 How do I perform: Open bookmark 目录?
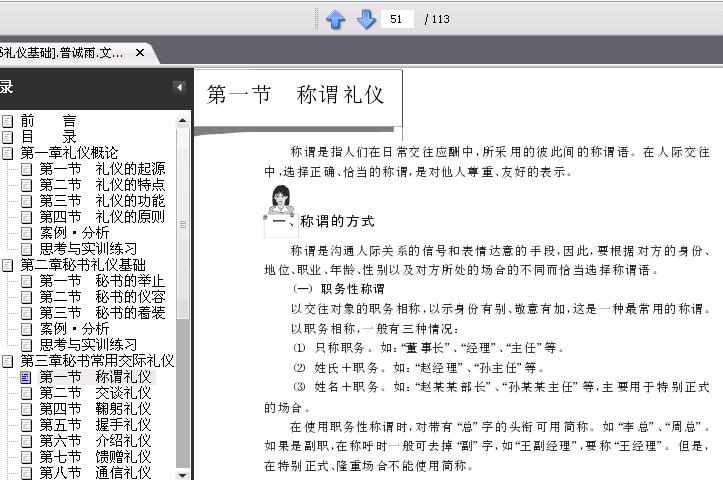point(48,137)
